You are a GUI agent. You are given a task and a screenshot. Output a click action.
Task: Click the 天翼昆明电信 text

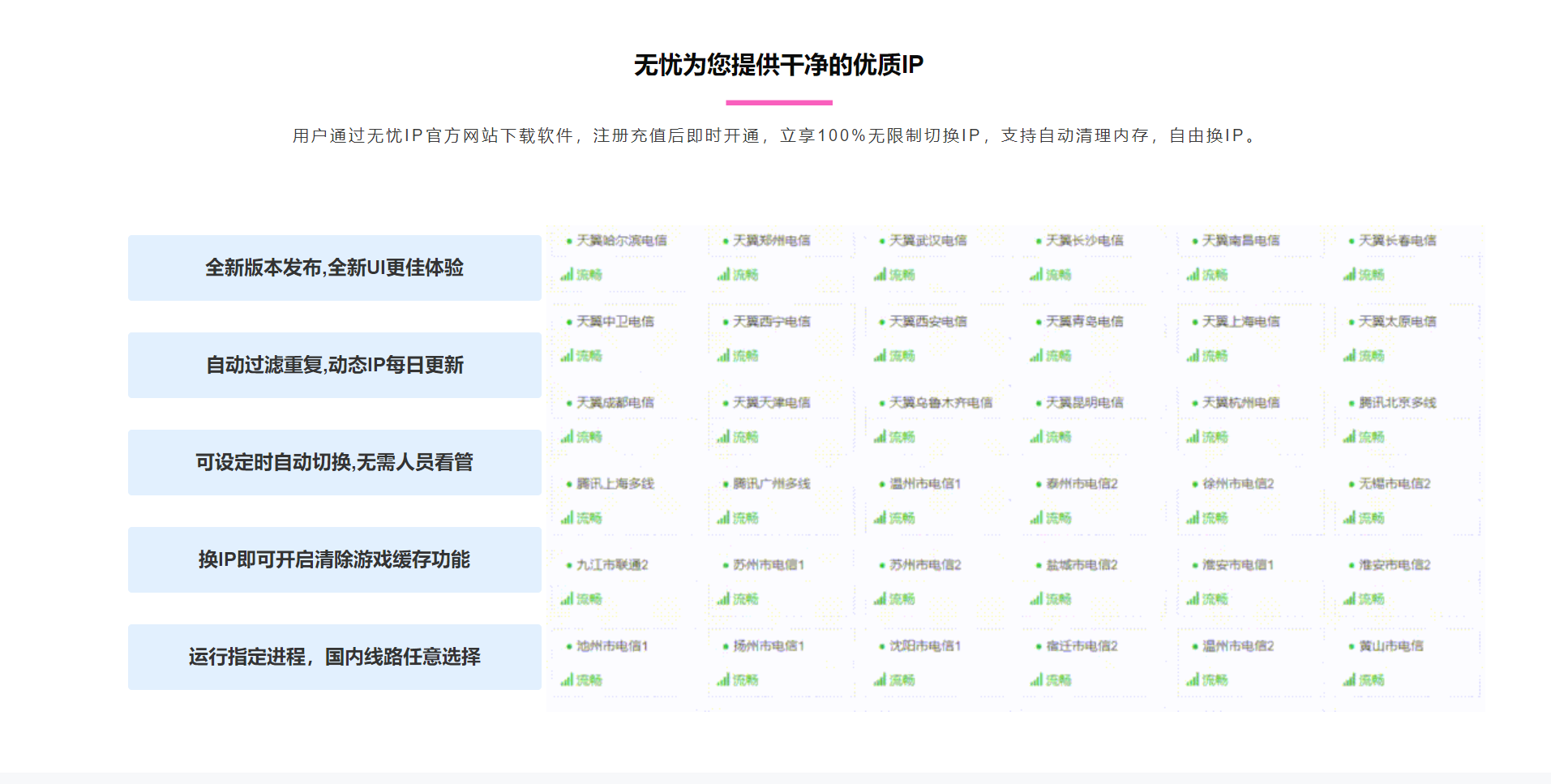[x=1085, y=403]
